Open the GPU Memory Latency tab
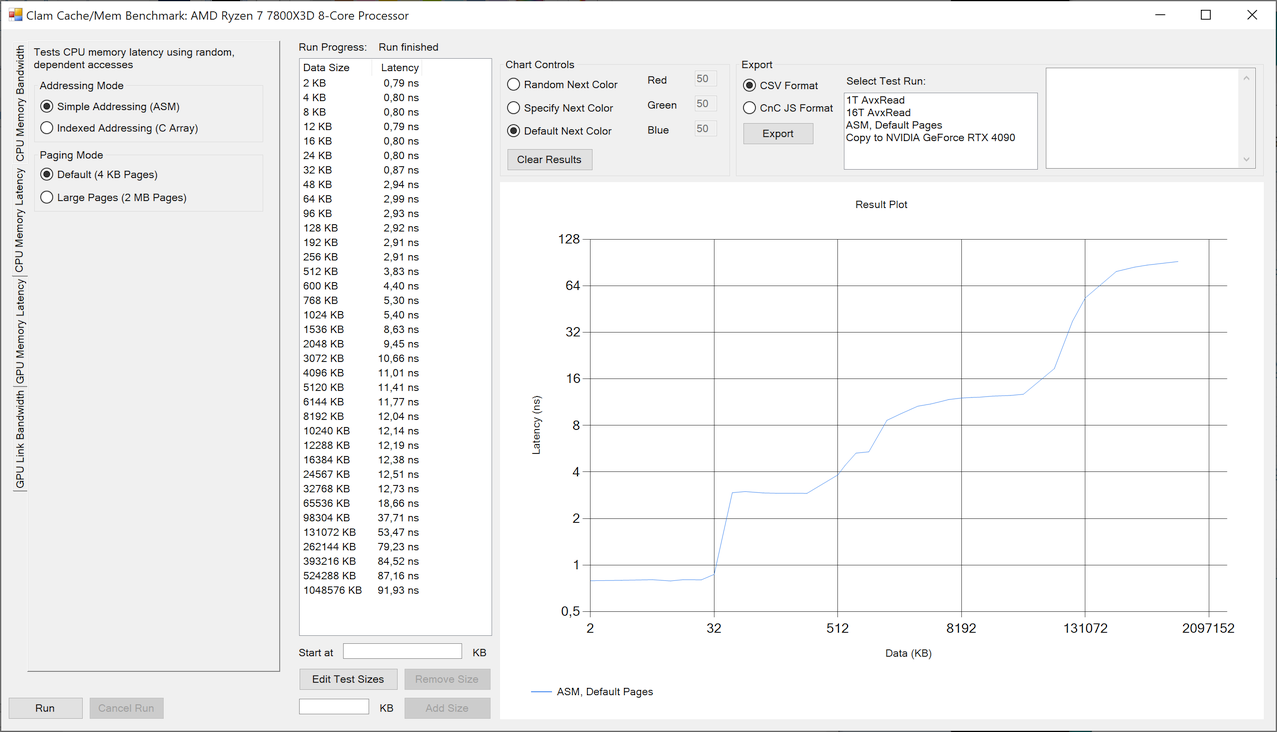This screenshot has height=732, width=1277. click(20, 333)
